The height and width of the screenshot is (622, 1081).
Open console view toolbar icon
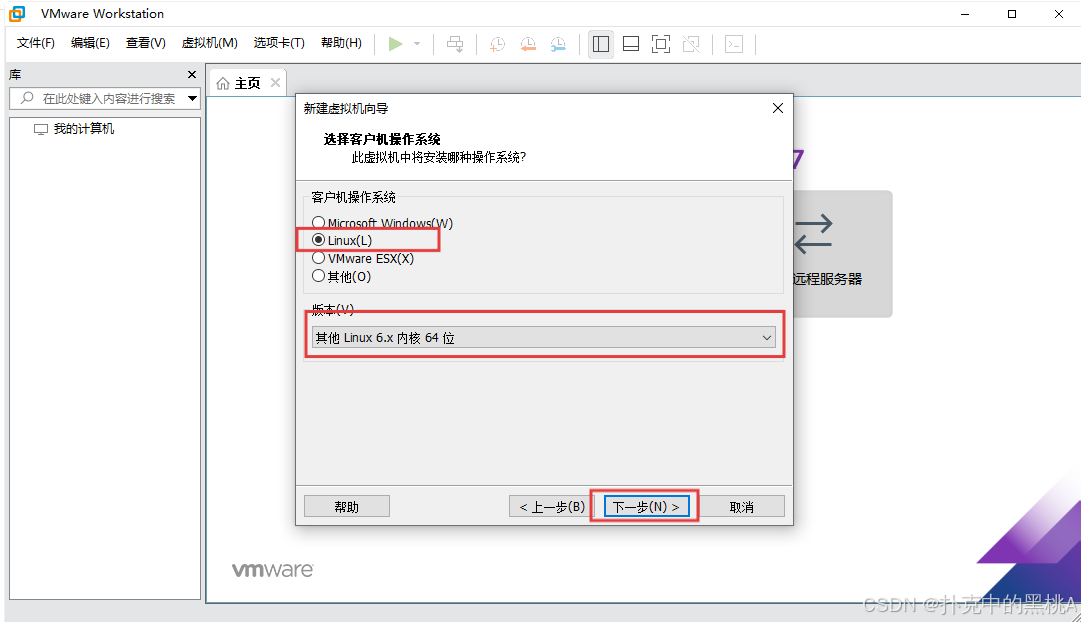[734, 44]
